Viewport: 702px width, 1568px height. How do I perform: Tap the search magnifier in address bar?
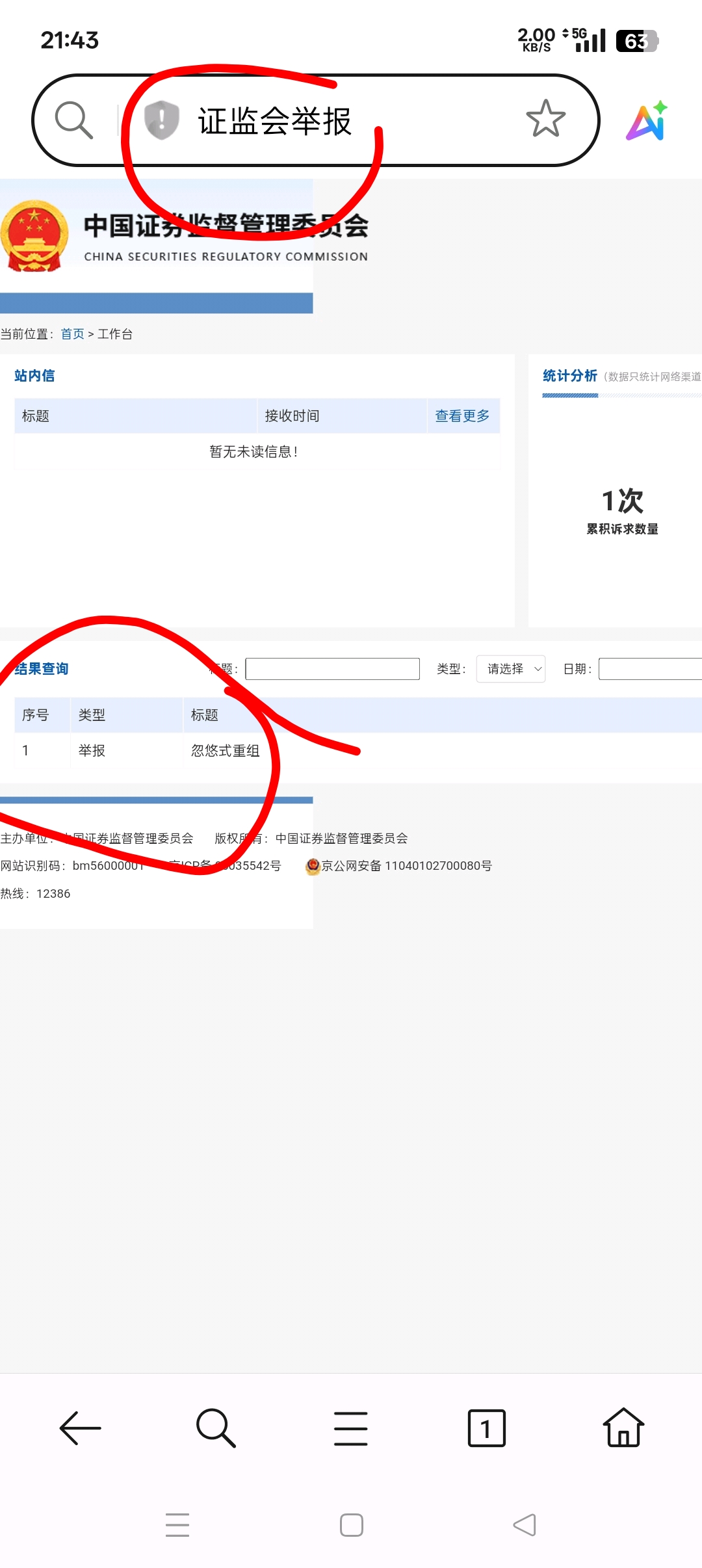click(74, 120)
